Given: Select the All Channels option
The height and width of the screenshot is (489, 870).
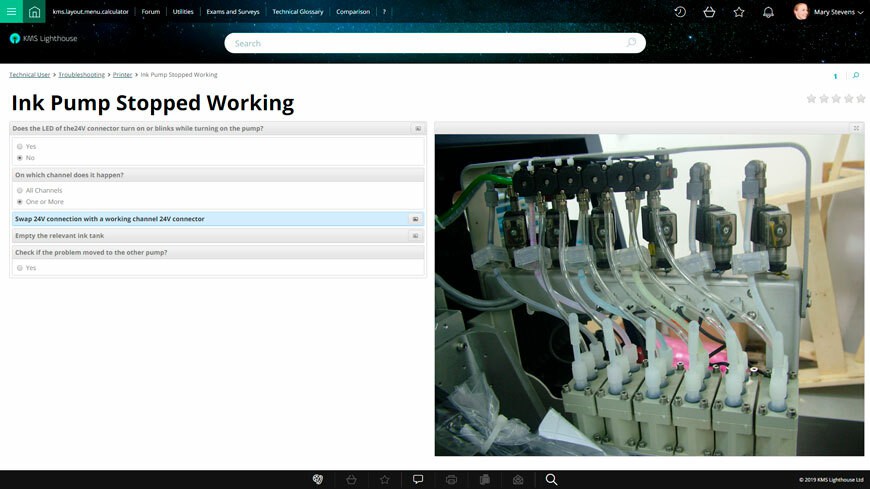Looking at the screenshot, I should click(x=20, y=190).
